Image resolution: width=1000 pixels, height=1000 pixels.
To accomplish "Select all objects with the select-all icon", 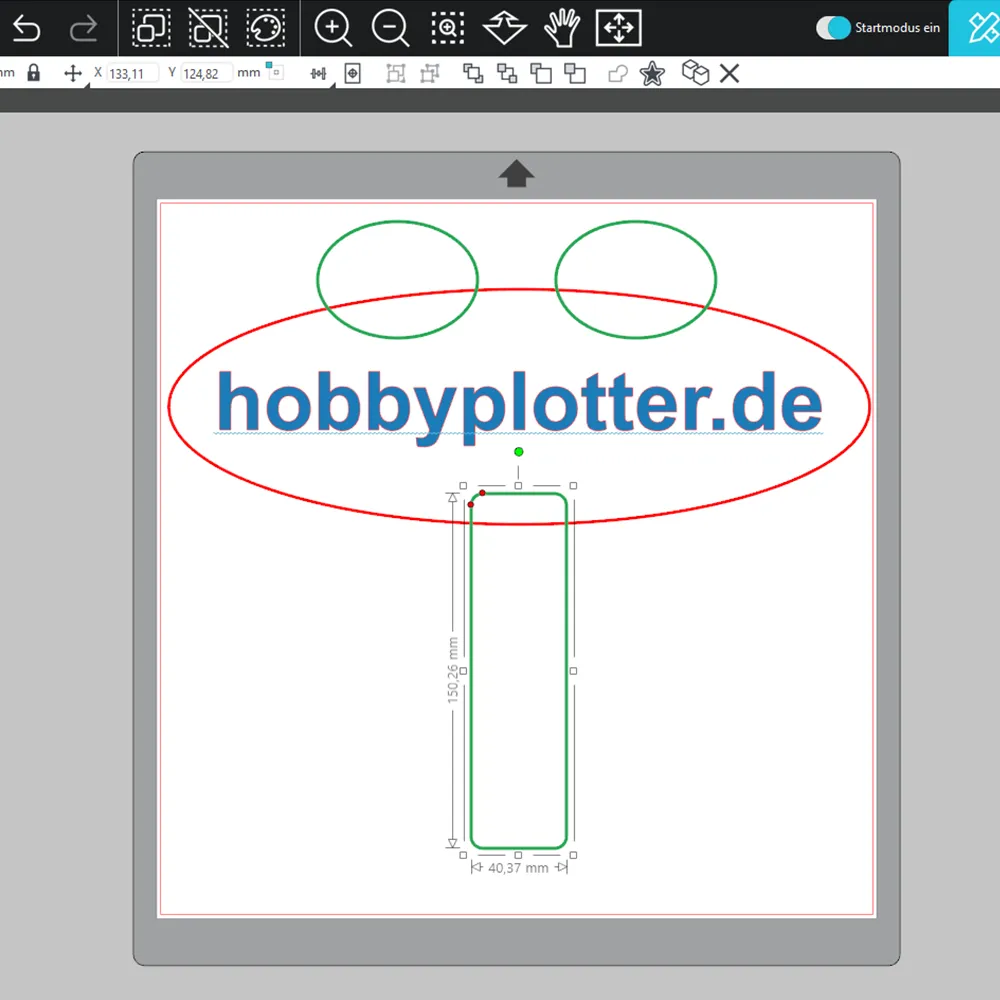I will [x=151, y=28].
